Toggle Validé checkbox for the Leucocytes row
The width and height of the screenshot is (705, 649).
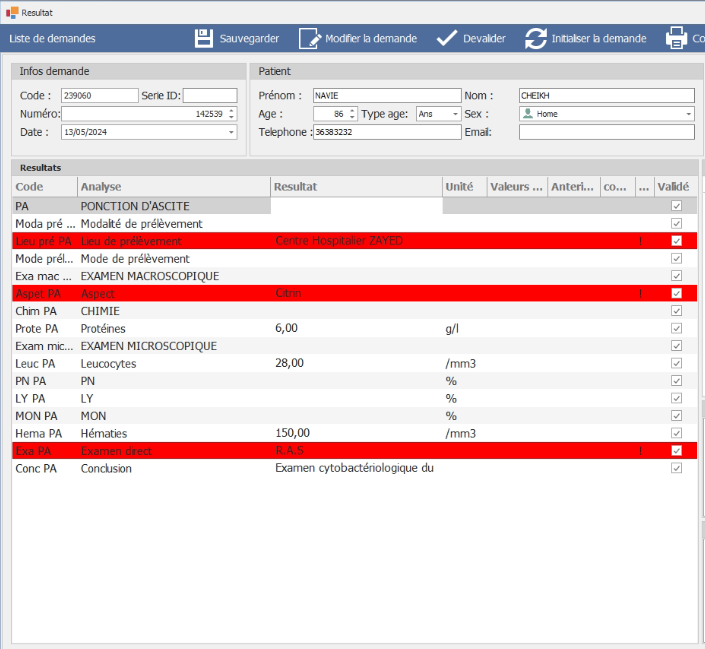[676, 363]
